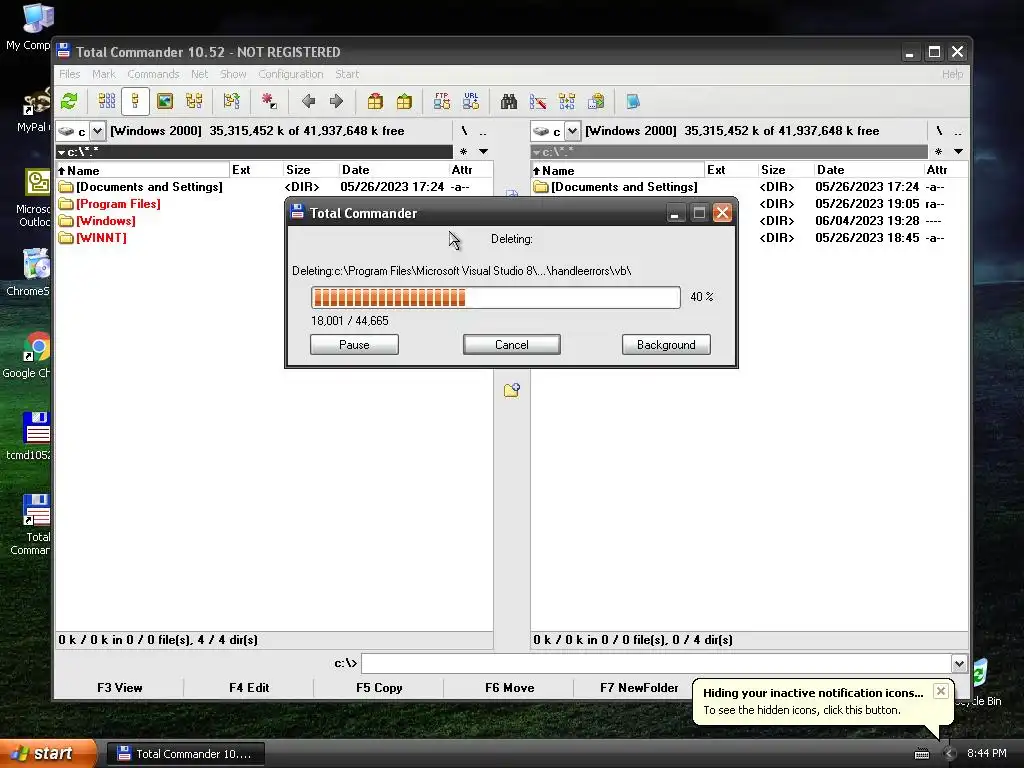1024x768 pixels.
Task: Open the FTP connect icon
Action: click(441, 101)
